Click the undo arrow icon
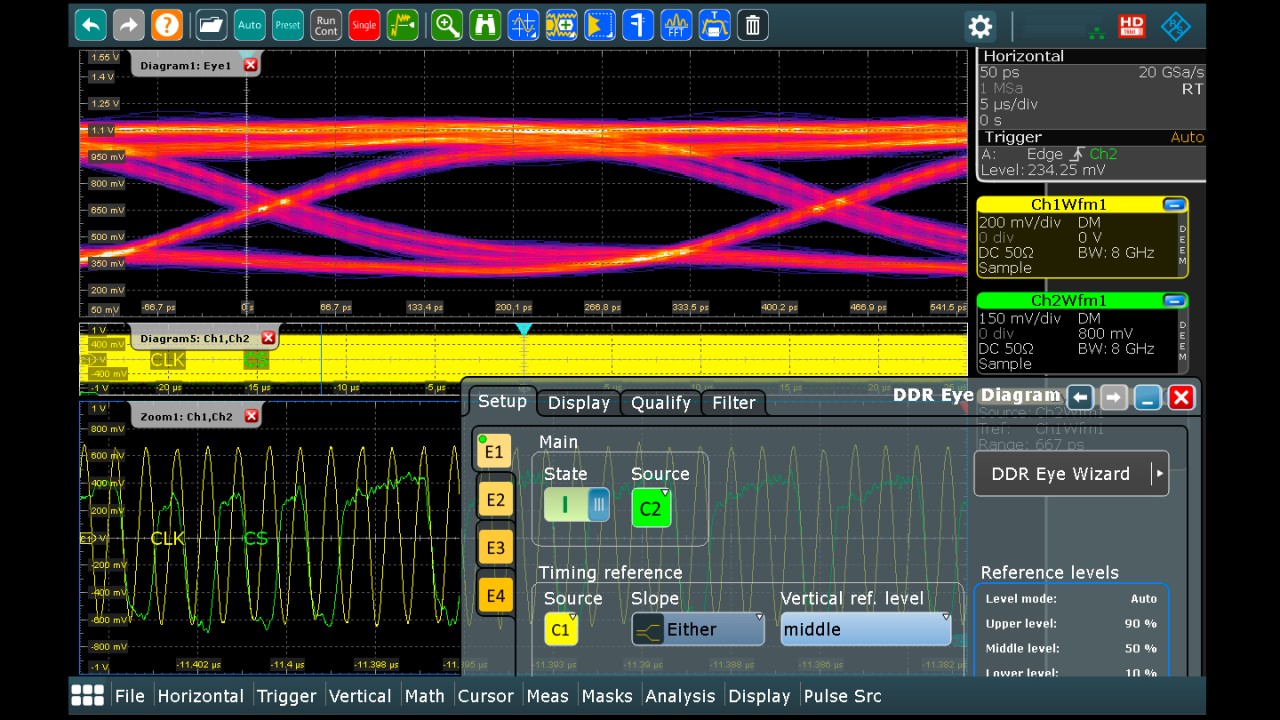 point(91,25)
